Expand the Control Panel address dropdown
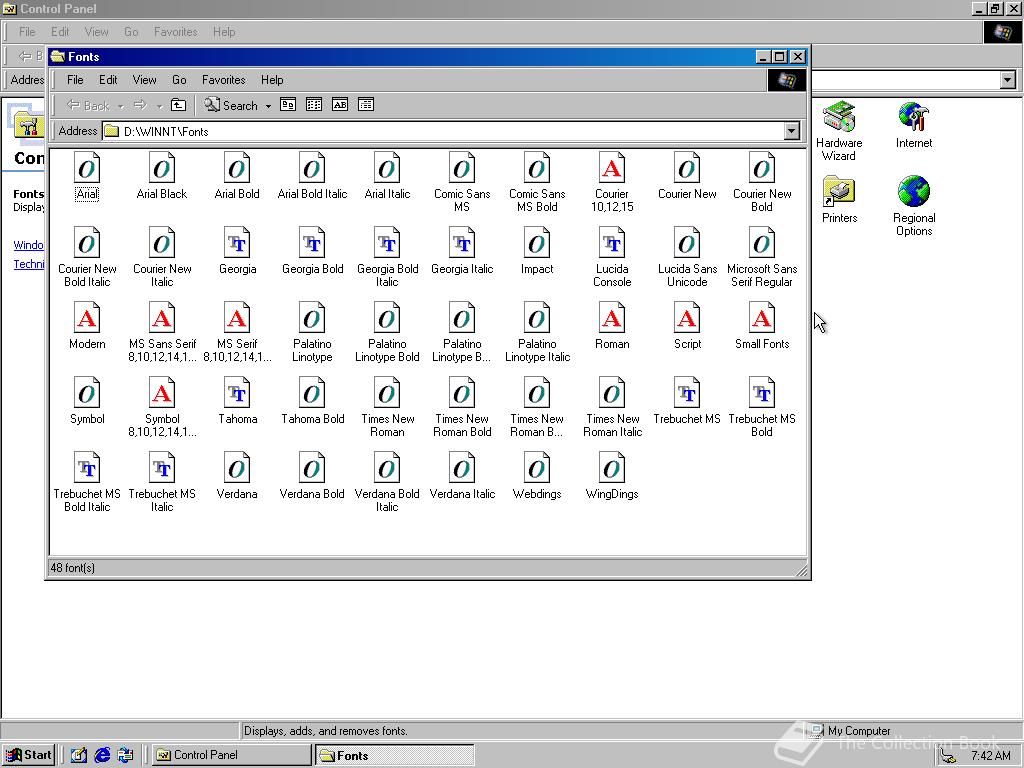This screenshot has height=768, width=1024. pos(1008,80)
